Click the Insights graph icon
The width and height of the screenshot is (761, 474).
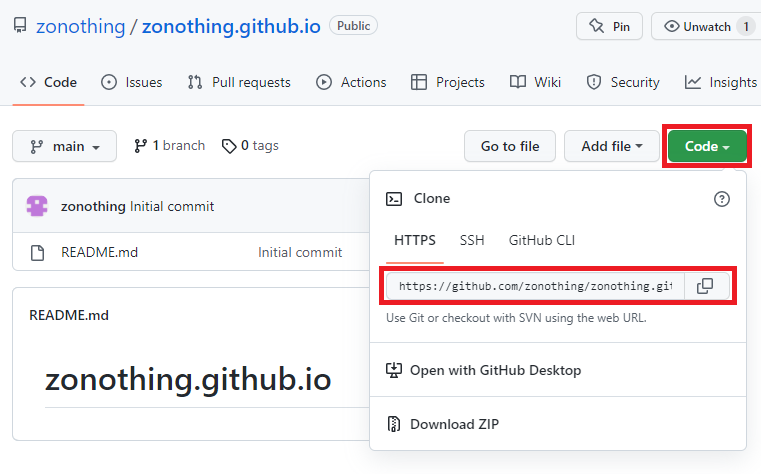(x=693, y=82)
